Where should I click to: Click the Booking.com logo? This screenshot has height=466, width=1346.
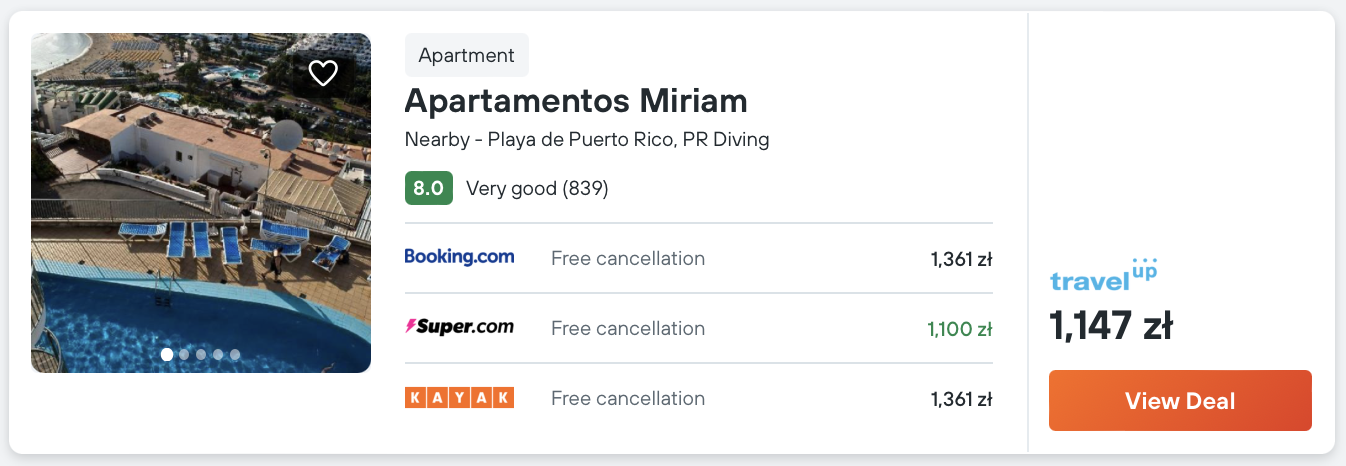[x=459, y=257]
